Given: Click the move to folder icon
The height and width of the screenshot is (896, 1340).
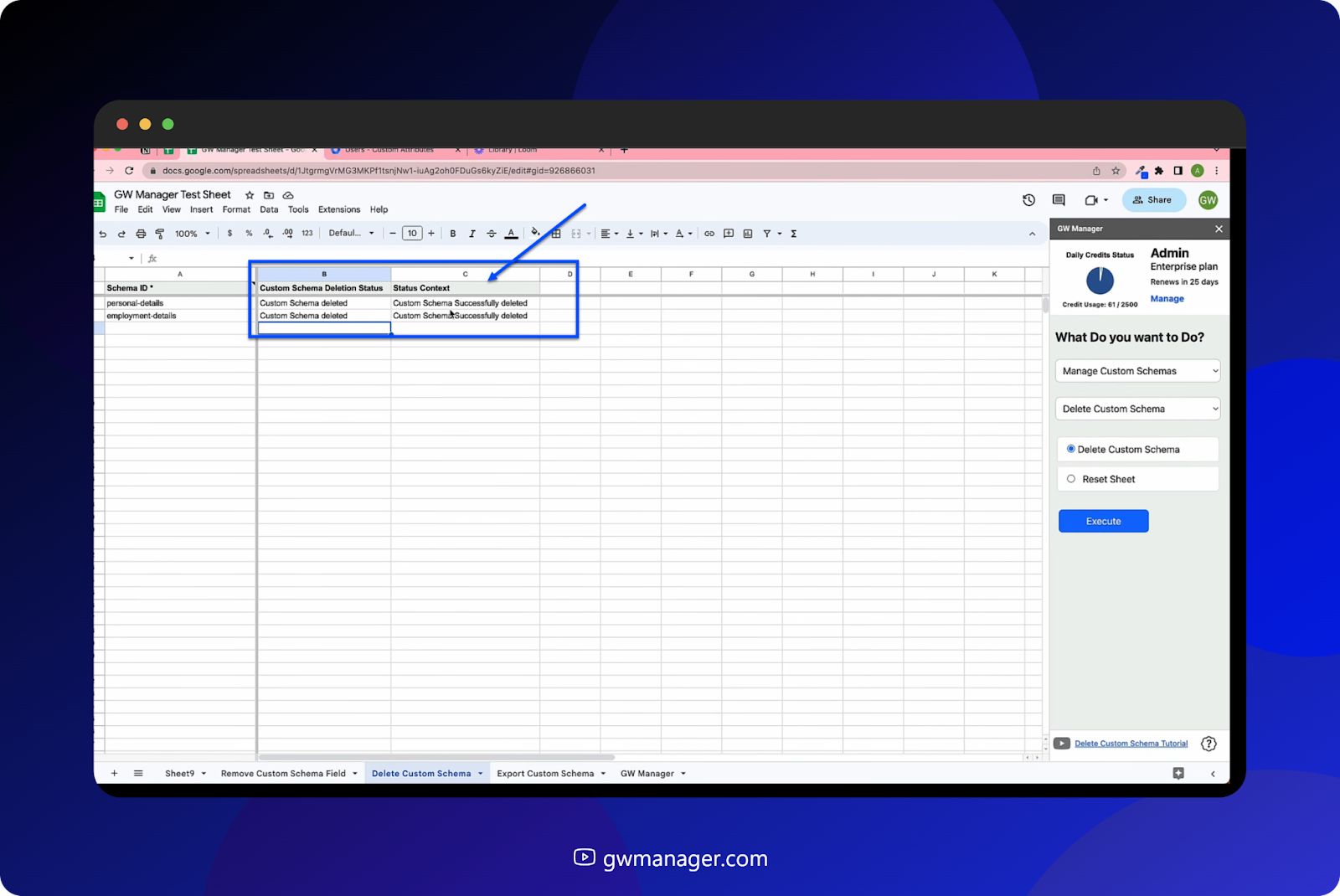Looking at the screenshot, I should (x=269, y=195).
